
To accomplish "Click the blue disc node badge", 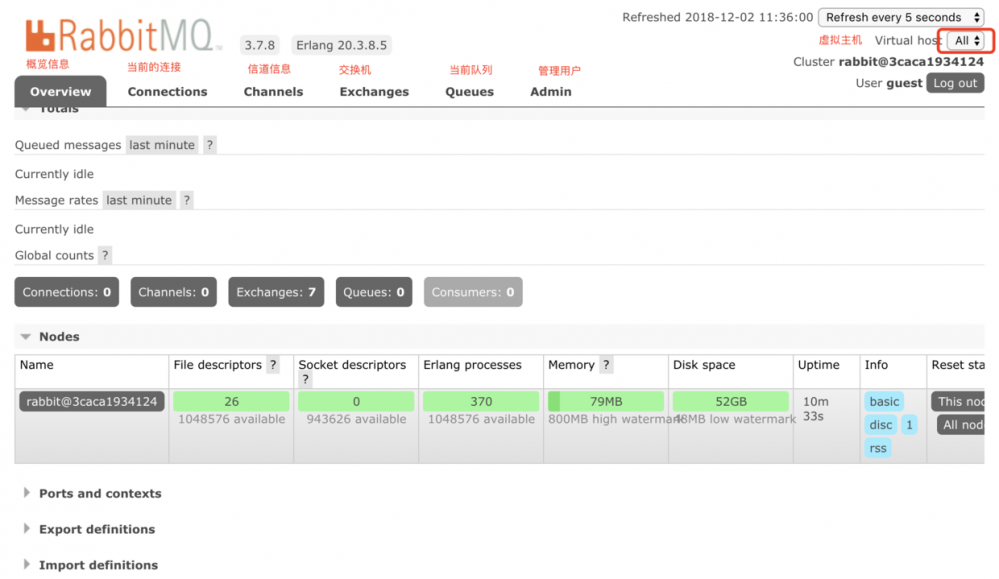I will [879, 424].
